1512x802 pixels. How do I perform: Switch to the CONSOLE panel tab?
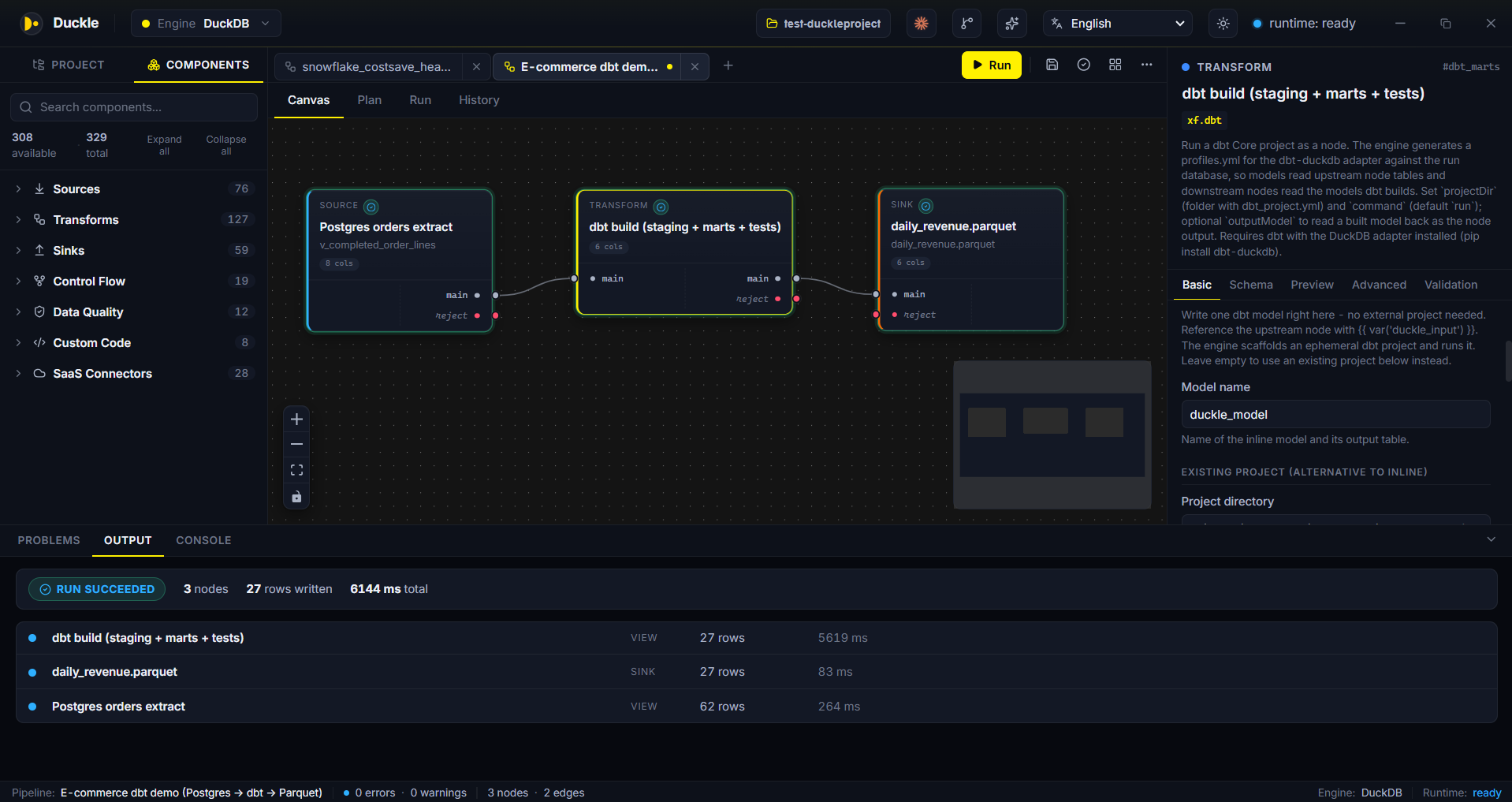(203, 540)
